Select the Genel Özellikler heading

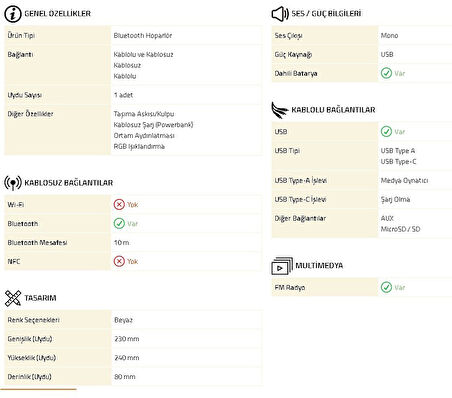pos(57,14)
